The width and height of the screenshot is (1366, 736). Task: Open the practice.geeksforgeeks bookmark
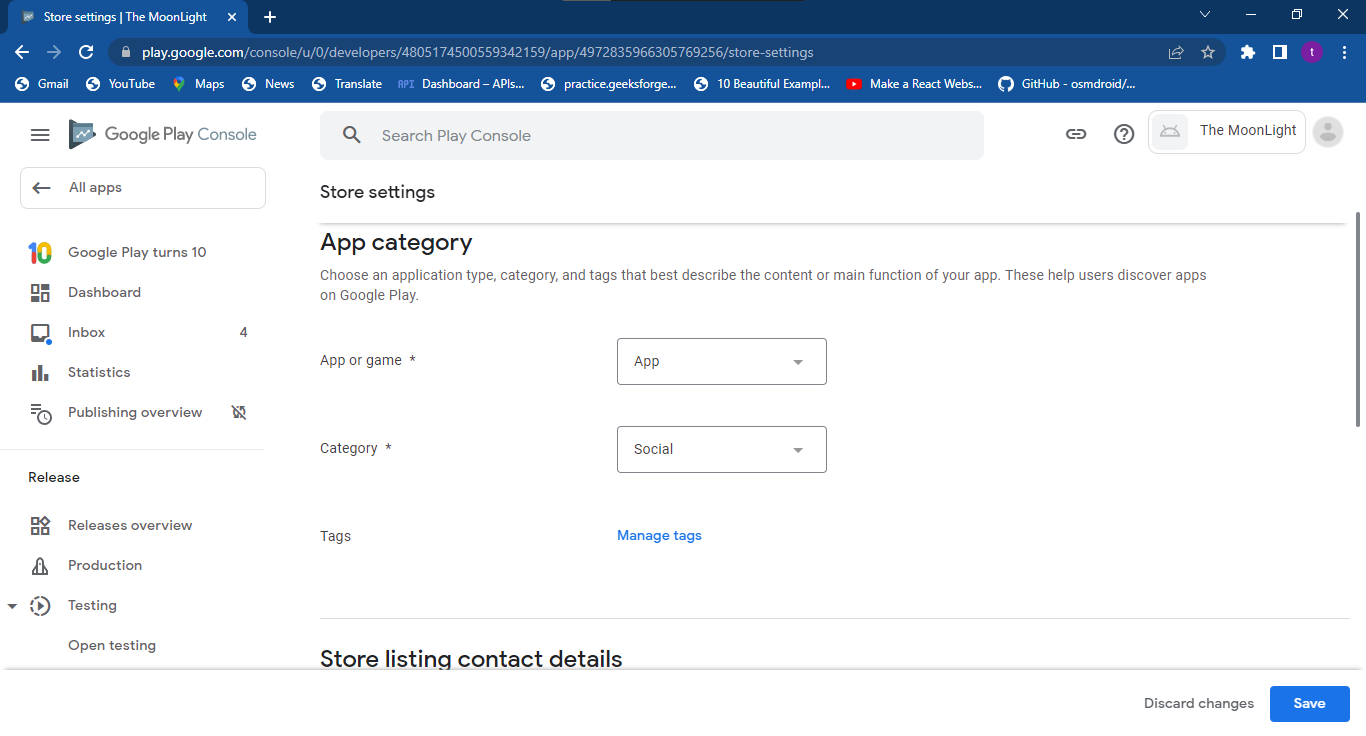pyautogui.click(x=609, y=84)
